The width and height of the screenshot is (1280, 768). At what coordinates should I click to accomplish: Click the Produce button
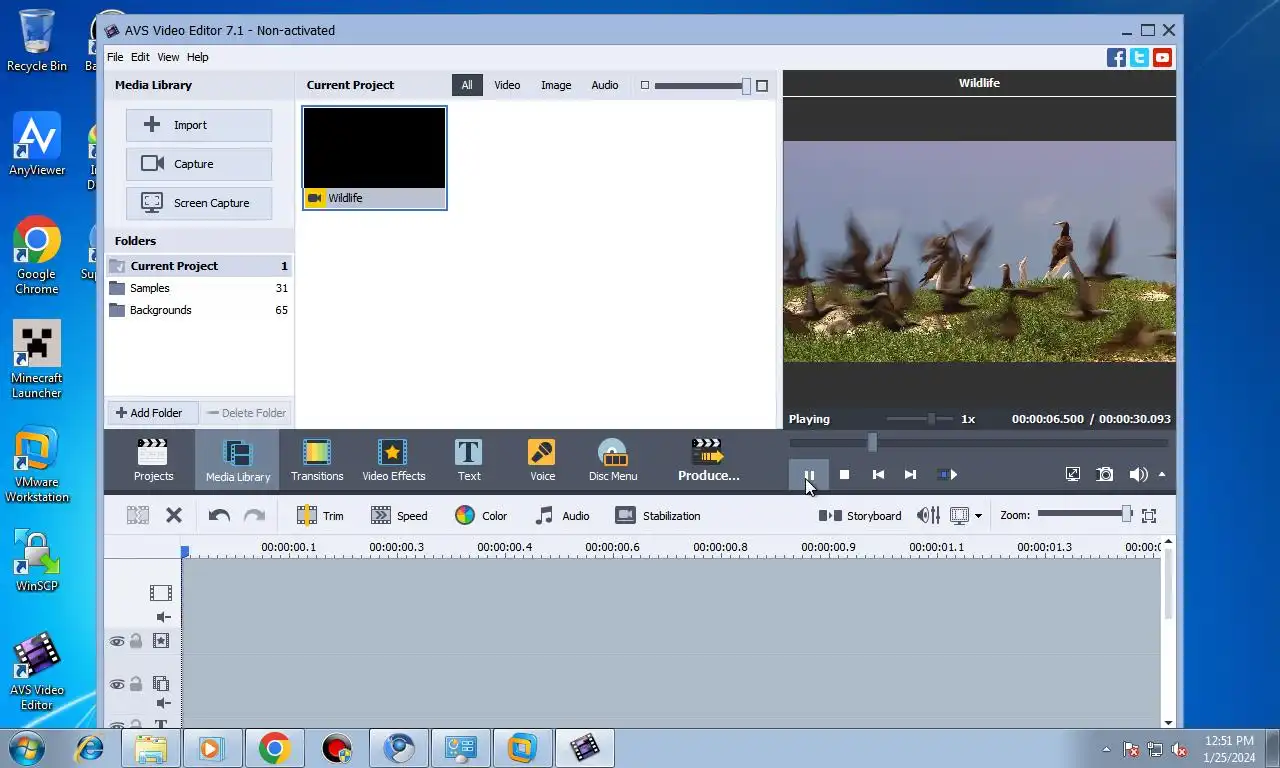point(708,460)
